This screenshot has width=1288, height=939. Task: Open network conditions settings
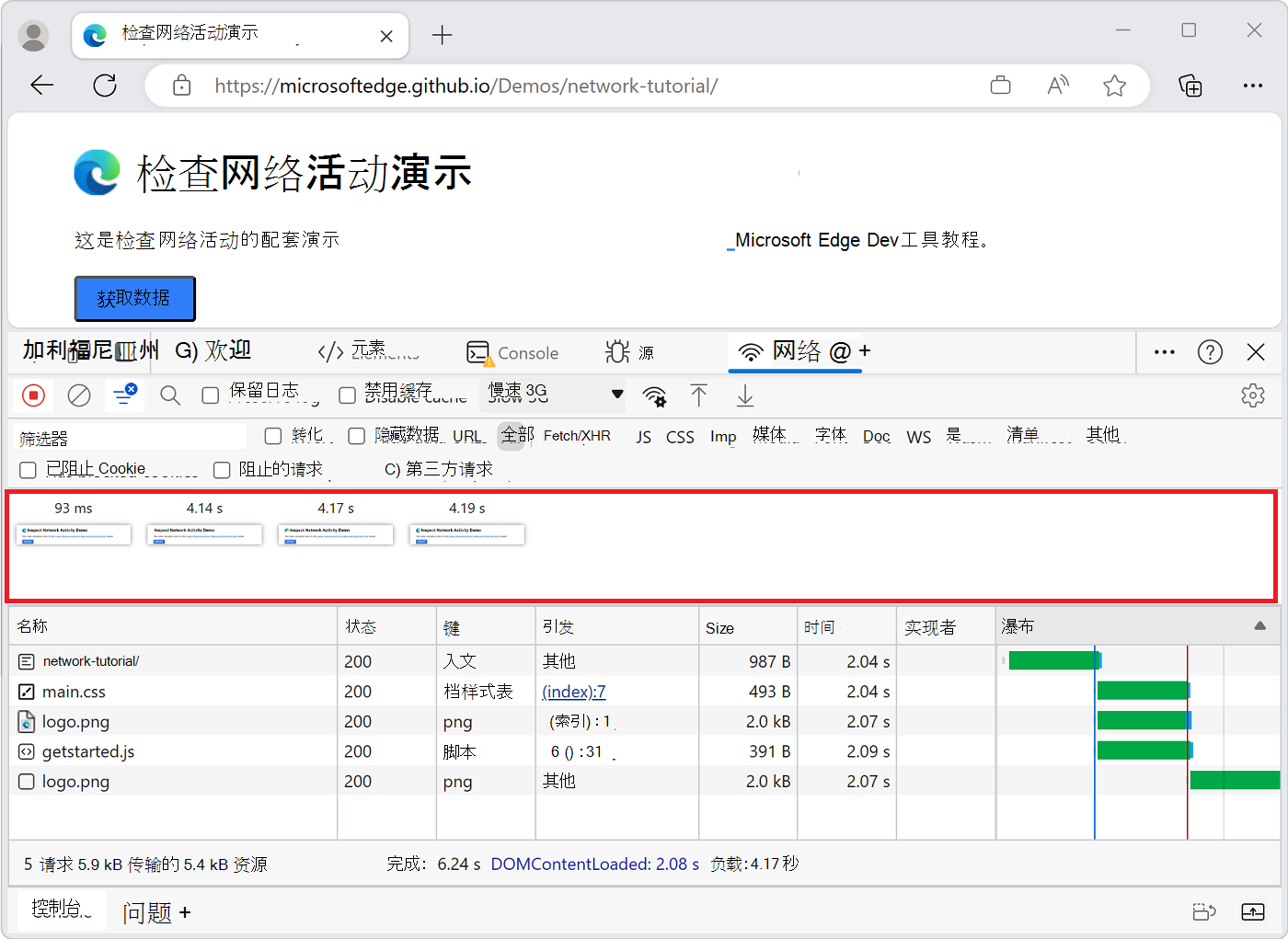click(654, 395)
